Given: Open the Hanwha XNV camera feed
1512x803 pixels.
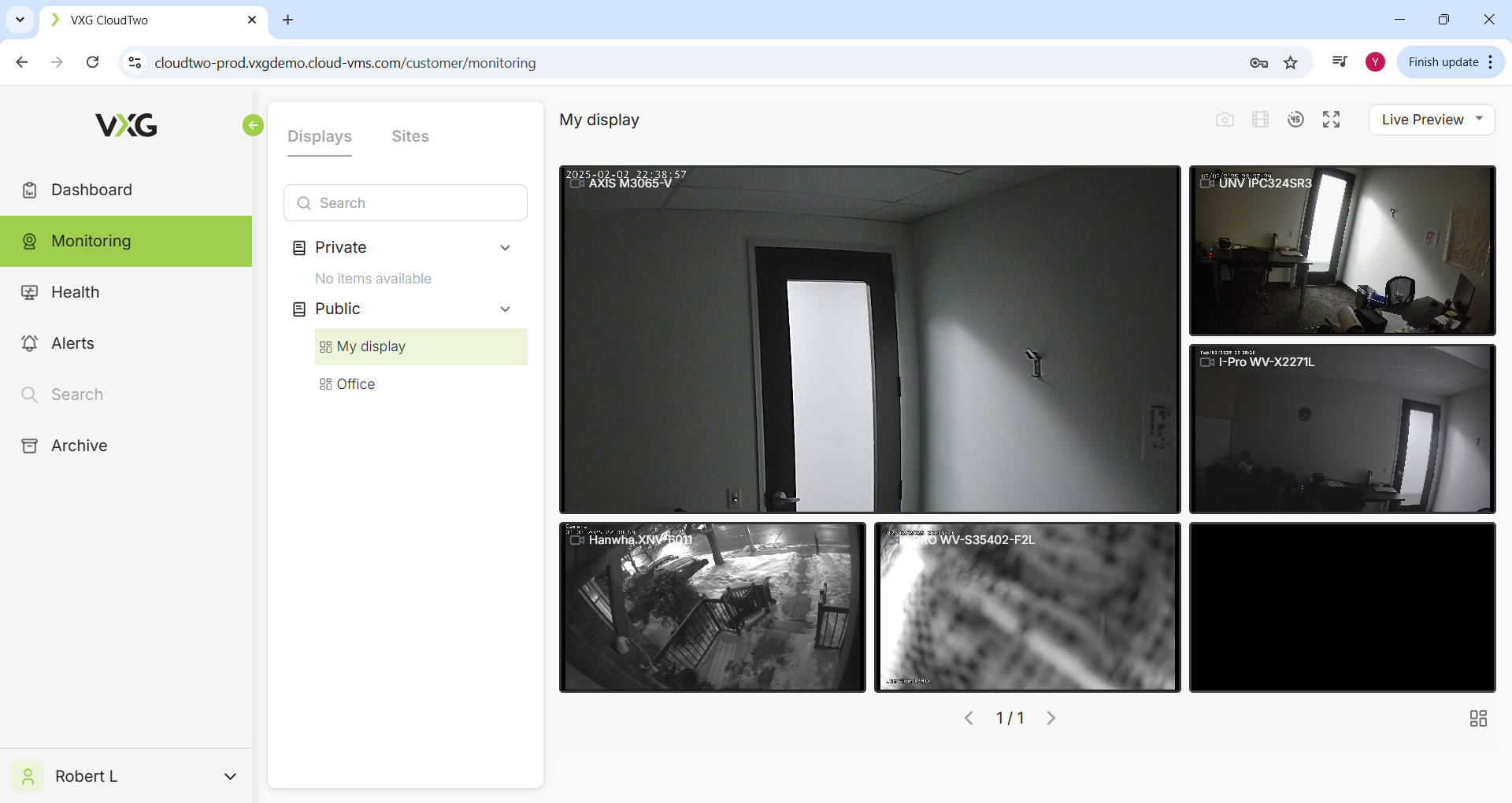Looking at the screenshot, I should tap(712, 607).
